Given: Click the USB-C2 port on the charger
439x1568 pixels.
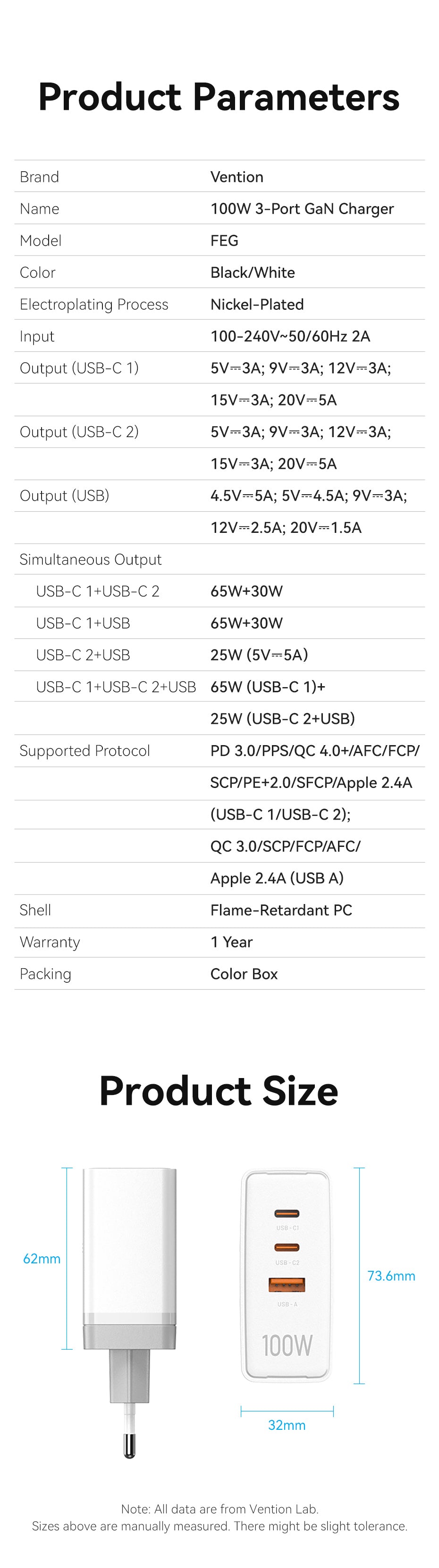Looking at the screenshot, I should 287,1247.
